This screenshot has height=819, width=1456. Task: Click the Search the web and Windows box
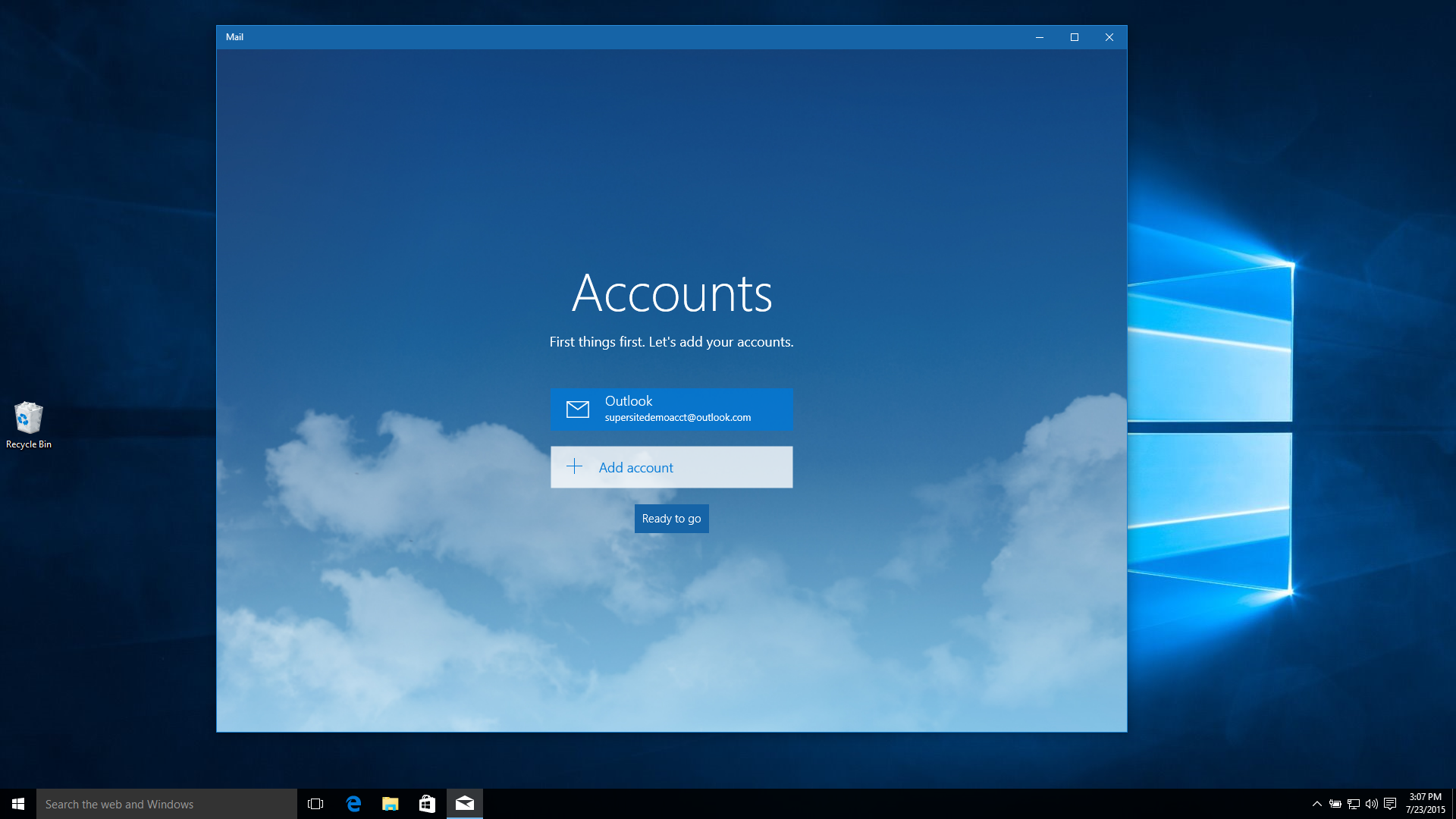[167, 804]
